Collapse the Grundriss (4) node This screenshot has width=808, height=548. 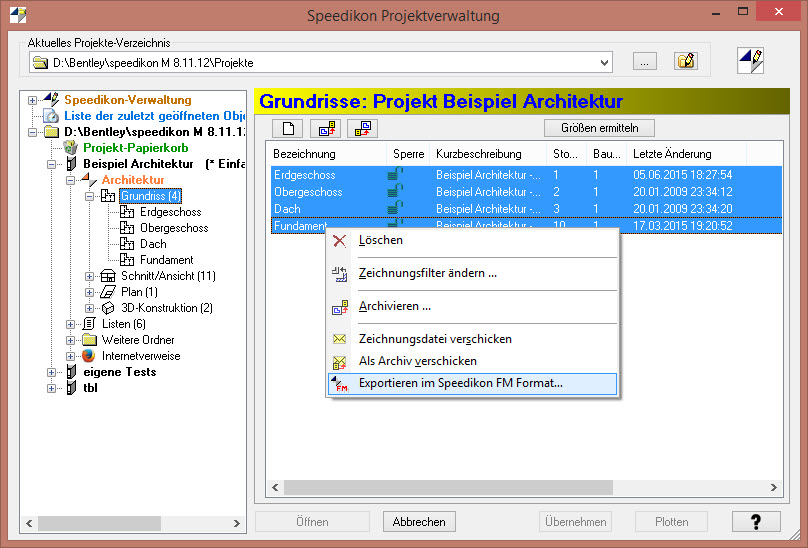pos(90,196)
